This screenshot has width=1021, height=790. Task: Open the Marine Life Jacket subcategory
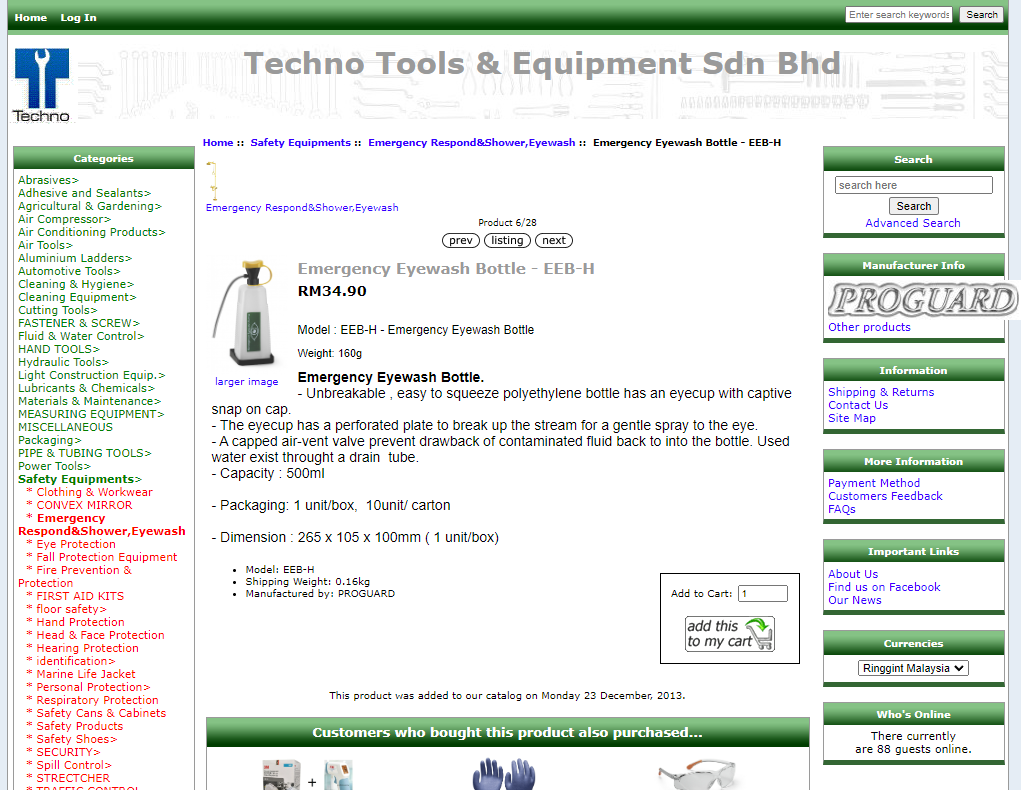pos(86,675)
